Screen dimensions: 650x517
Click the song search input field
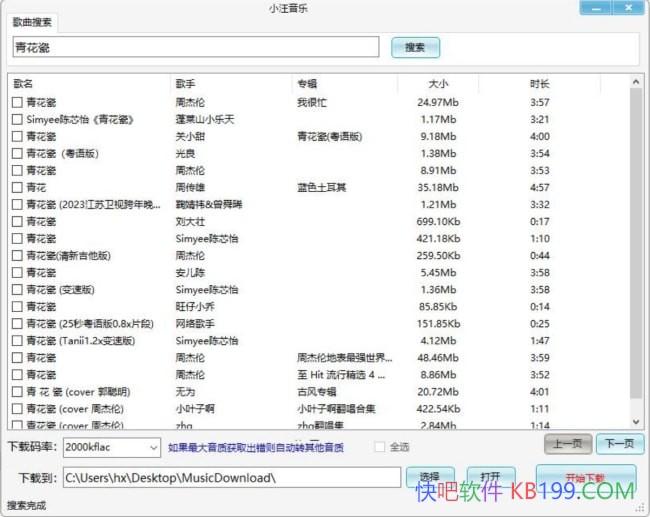coord(195,47)
